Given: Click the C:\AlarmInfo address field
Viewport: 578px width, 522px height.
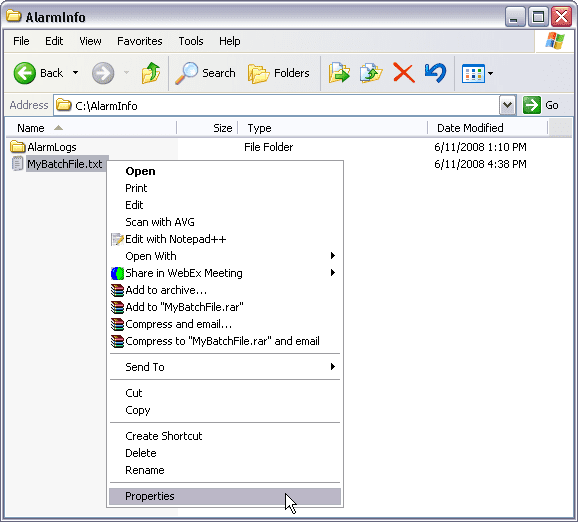Looking at the screenshot, I should tap(276, 106).
